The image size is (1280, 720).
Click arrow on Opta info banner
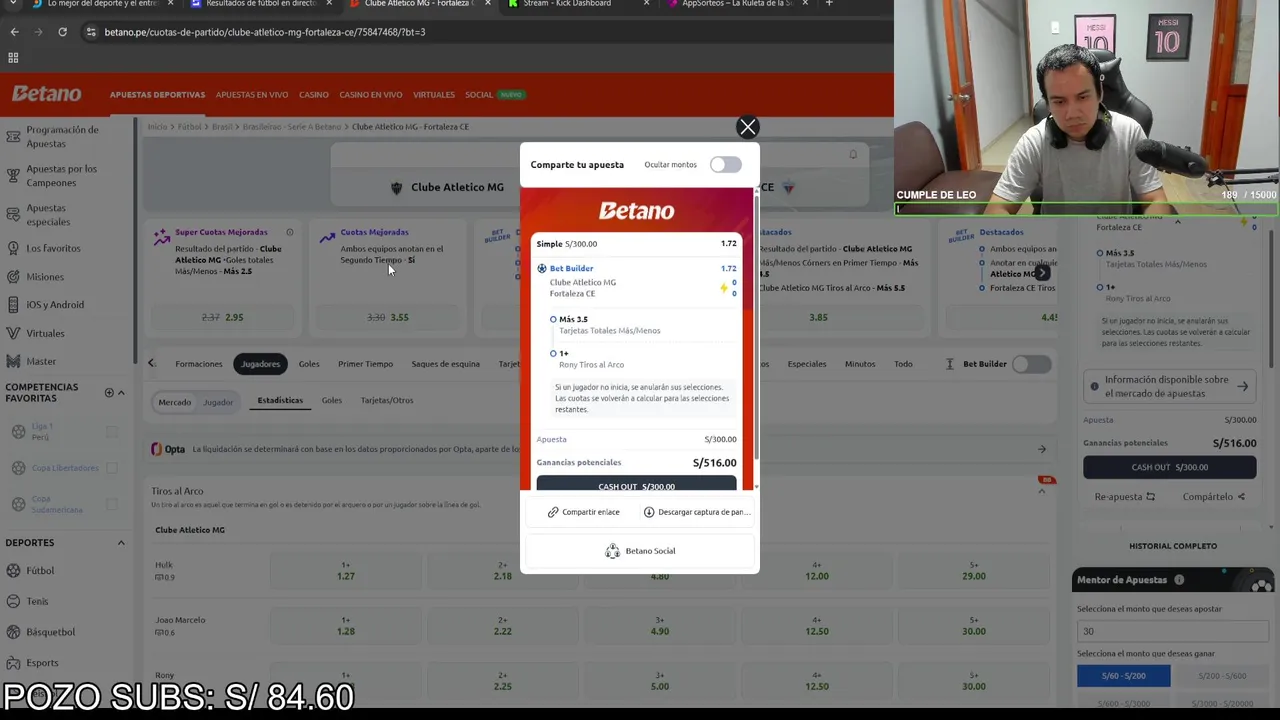pos(1041,449)
